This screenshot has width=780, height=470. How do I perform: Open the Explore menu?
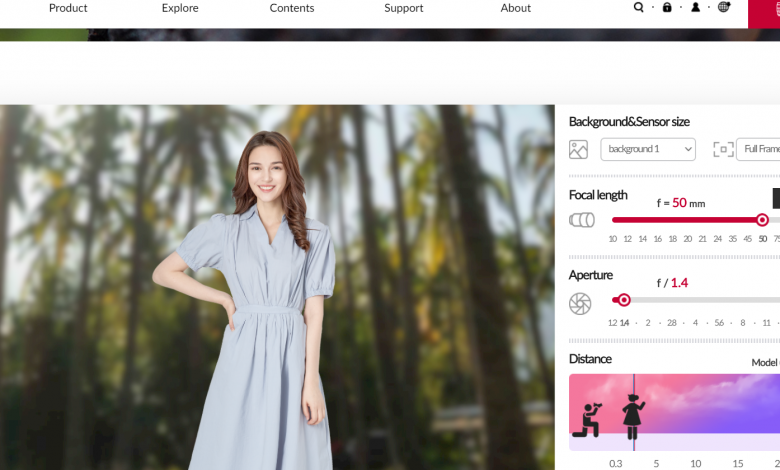pyautogui.click(x=180, y=8)
